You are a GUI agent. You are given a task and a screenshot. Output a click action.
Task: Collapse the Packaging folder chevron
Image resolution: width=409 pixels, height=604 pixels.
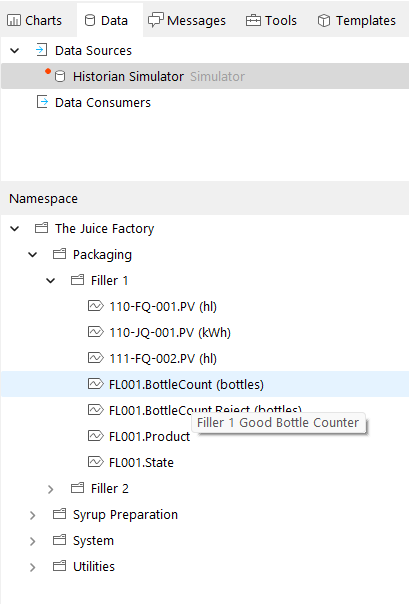[x=33, y=255]
